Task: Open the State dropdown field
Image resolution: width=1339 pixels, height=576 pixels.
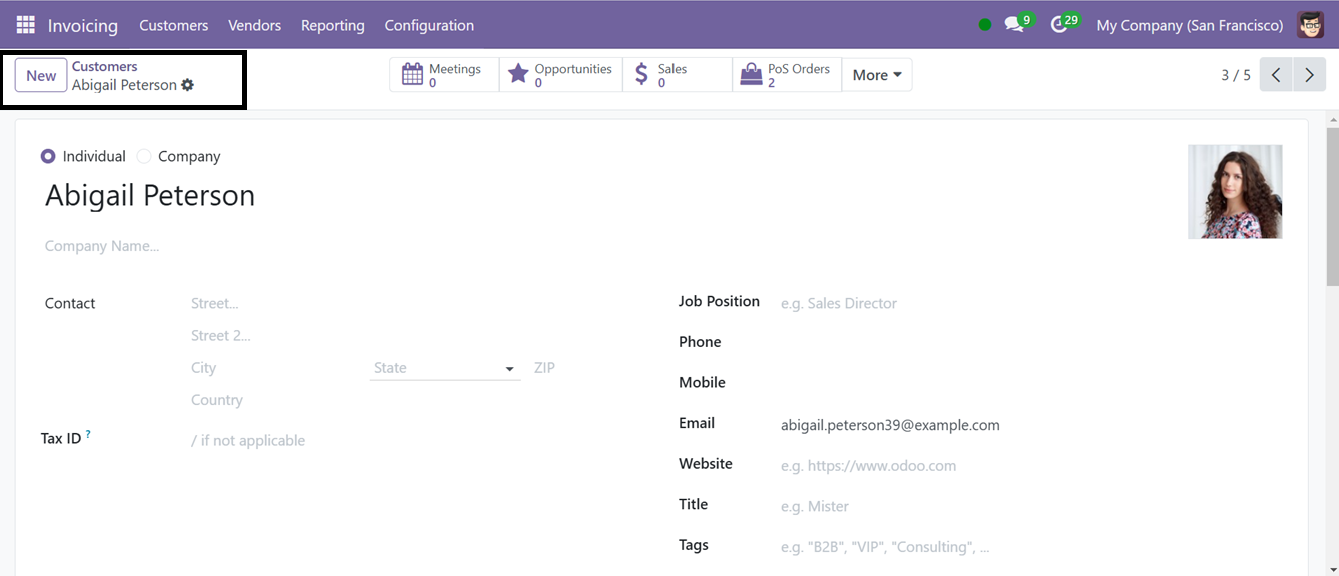Action: pos(445,368)
